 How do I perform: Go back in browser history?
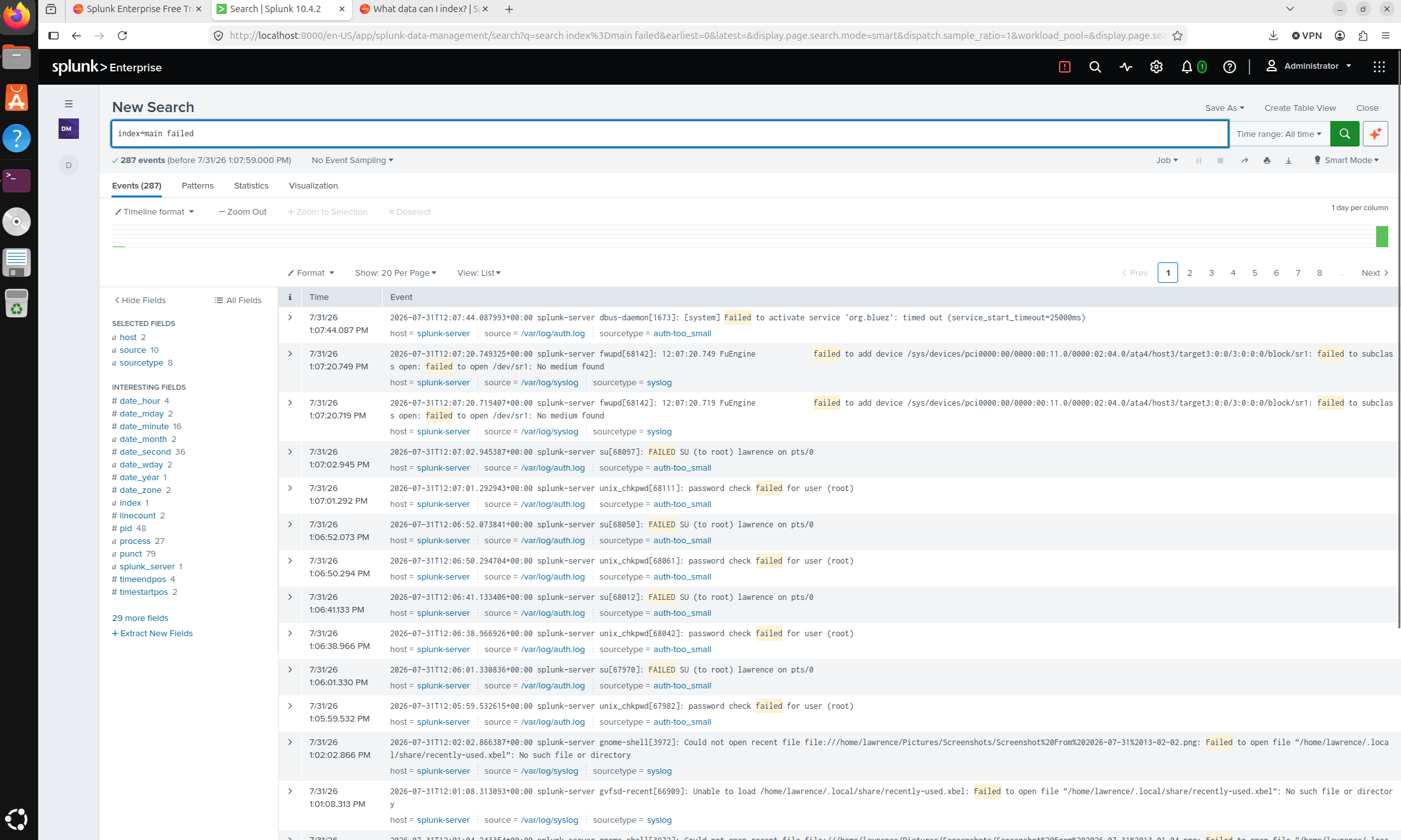coord(76,36)
